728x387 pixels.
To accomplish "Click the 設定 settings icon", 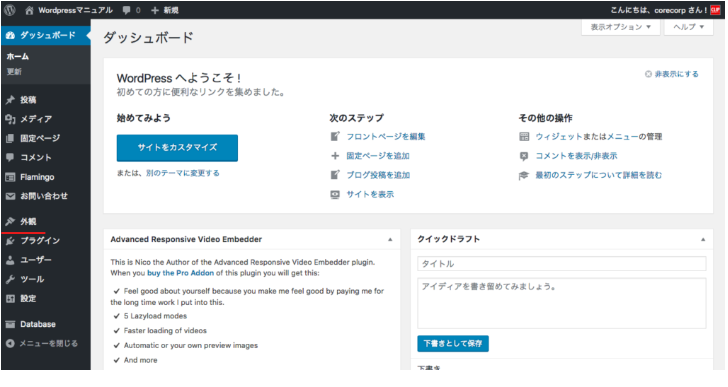I will 10,298.
